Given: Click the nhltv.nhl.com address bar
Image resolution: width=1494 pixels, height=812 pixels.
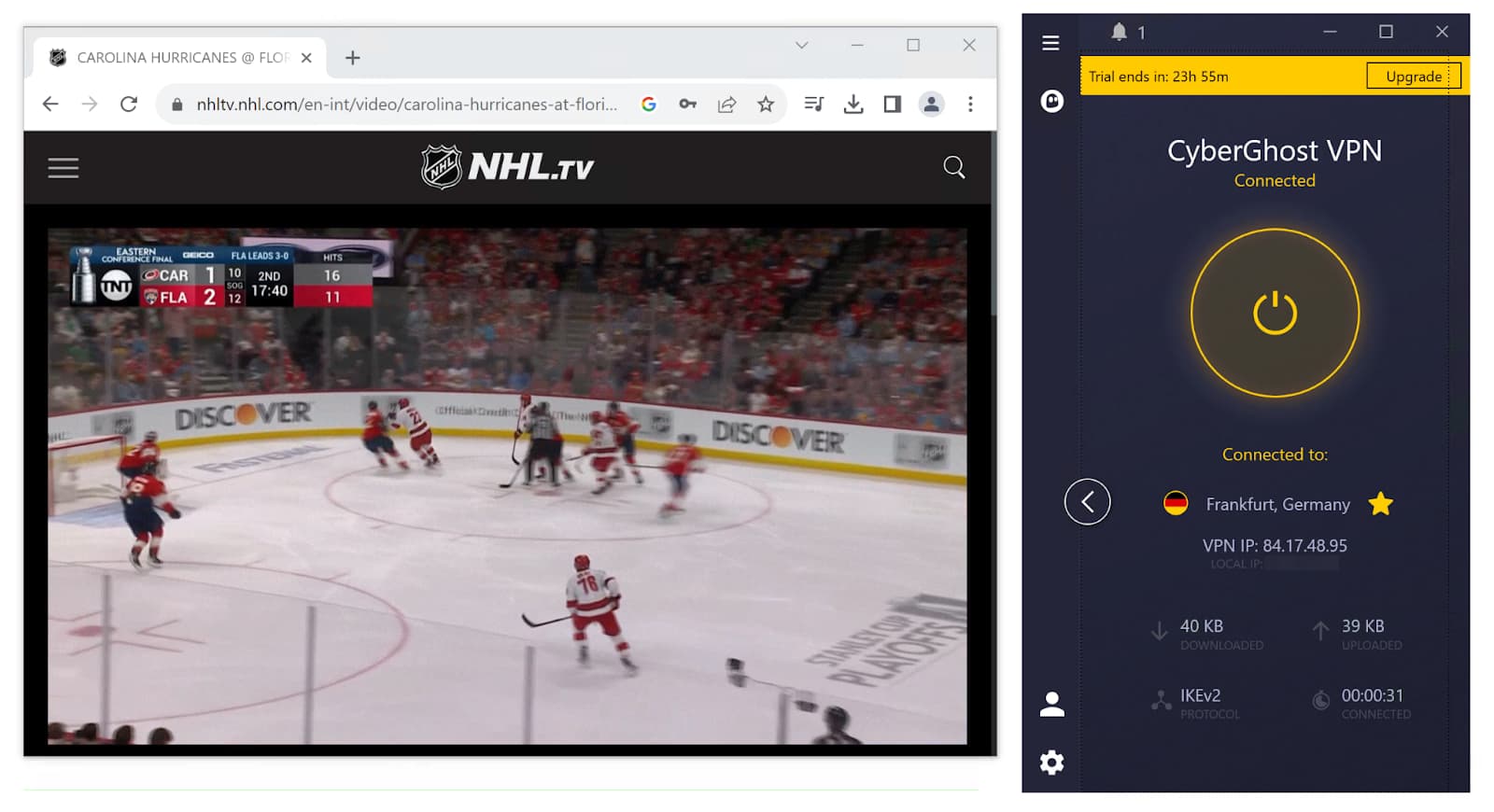Looking at the screenshot, I should pyautogui.click(x=406, y=105).
